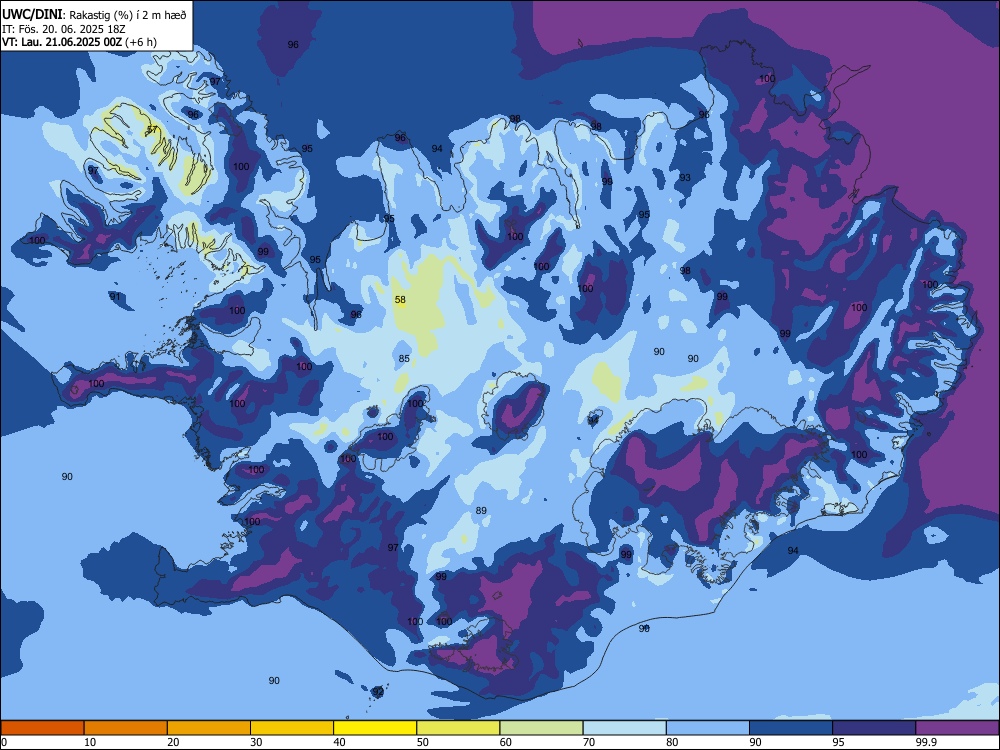Click the amber 30–40 legend swatch
Viewport: 1000px width, 750px height.
292,728
